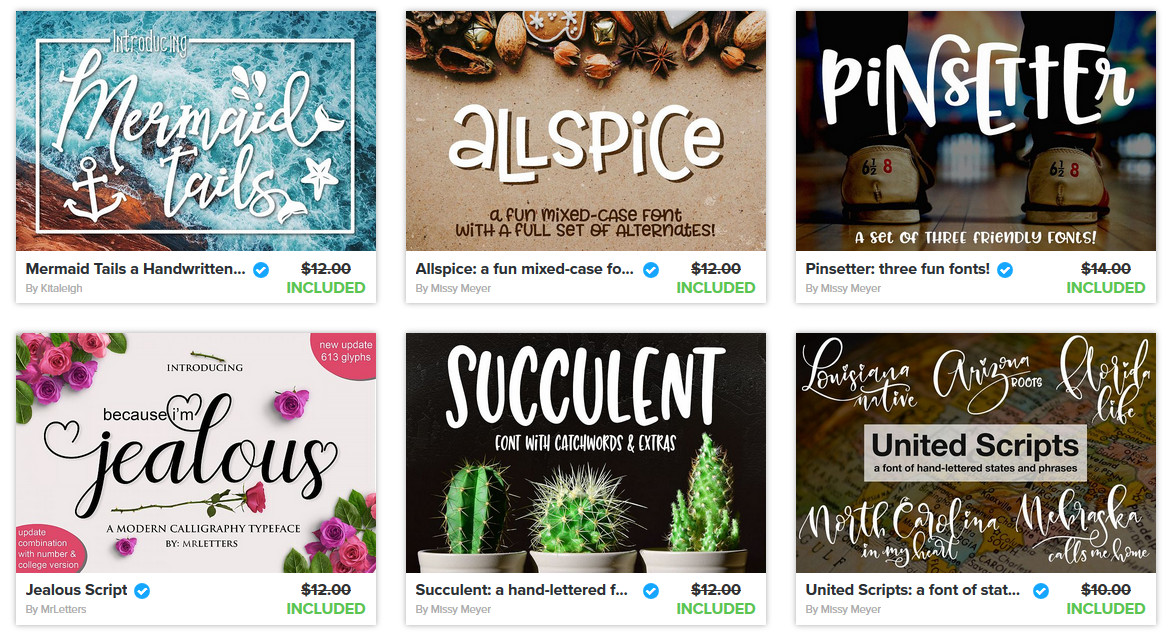
Task: Click verified checkmark beside Allspice title
Action: [x=651, y=270]
